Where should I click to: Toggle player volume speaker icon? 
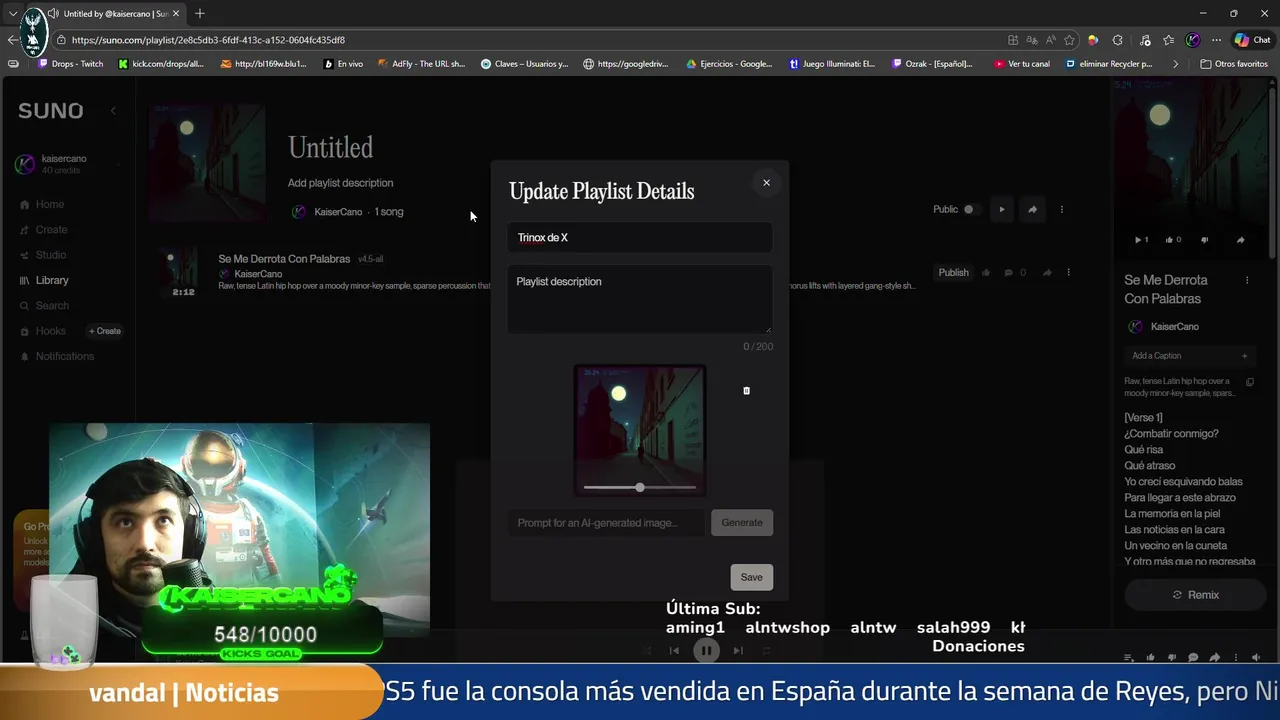1256,658
